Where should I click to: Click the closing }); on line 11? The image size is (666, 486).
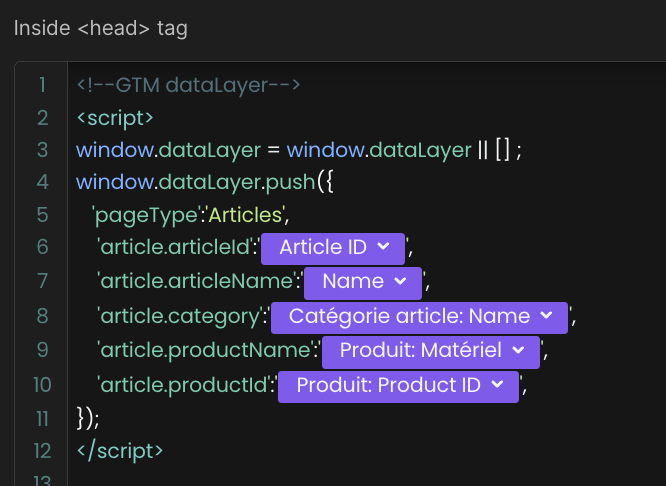88,418
